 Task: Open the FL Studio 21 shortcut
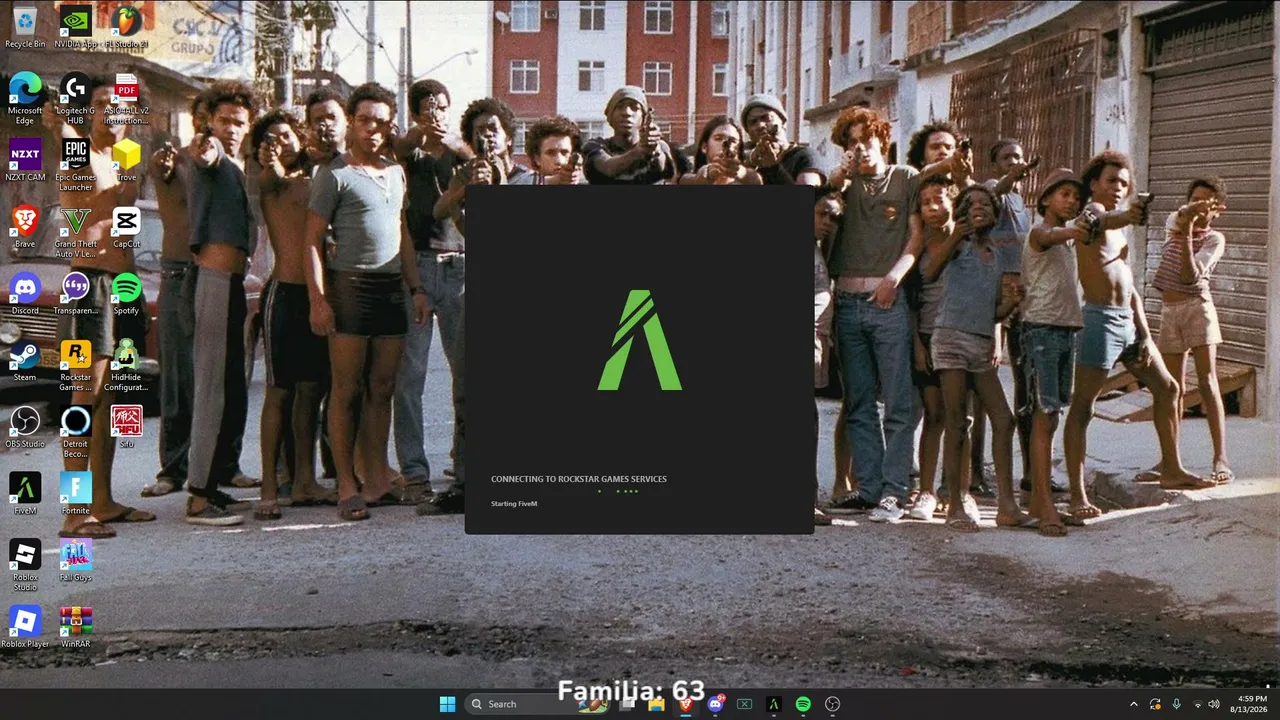[126, 27]
